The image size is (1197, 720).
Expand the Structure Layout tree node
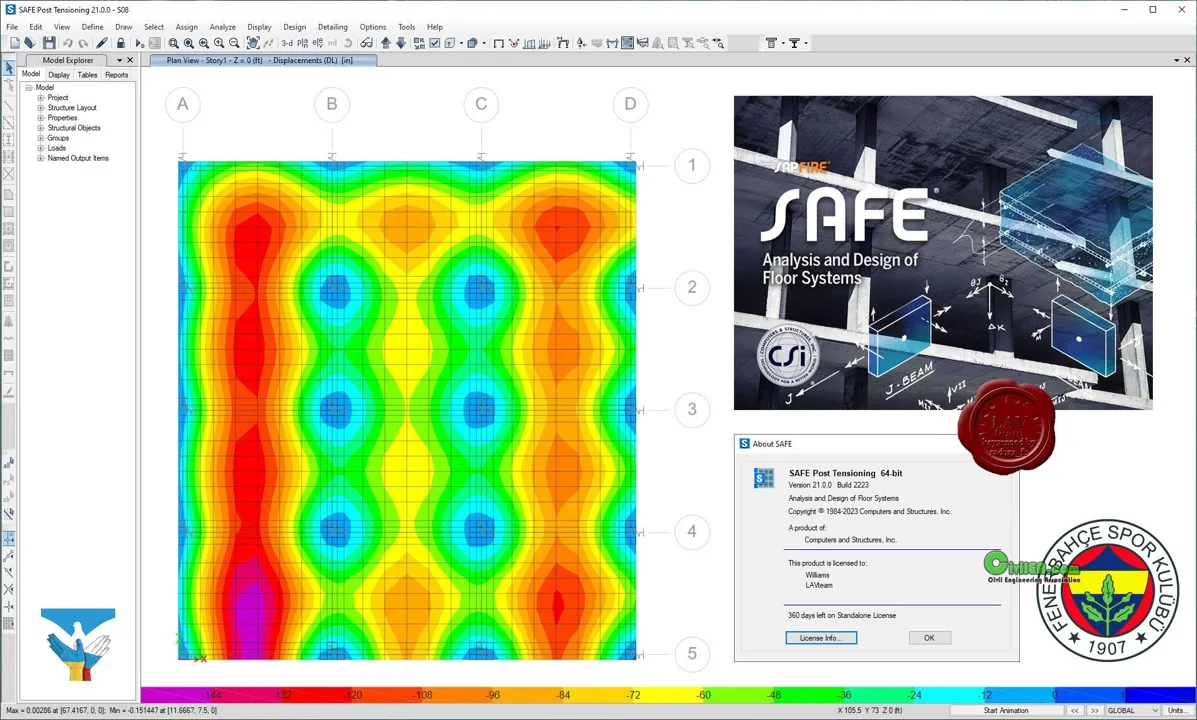(x=40, y=108)
